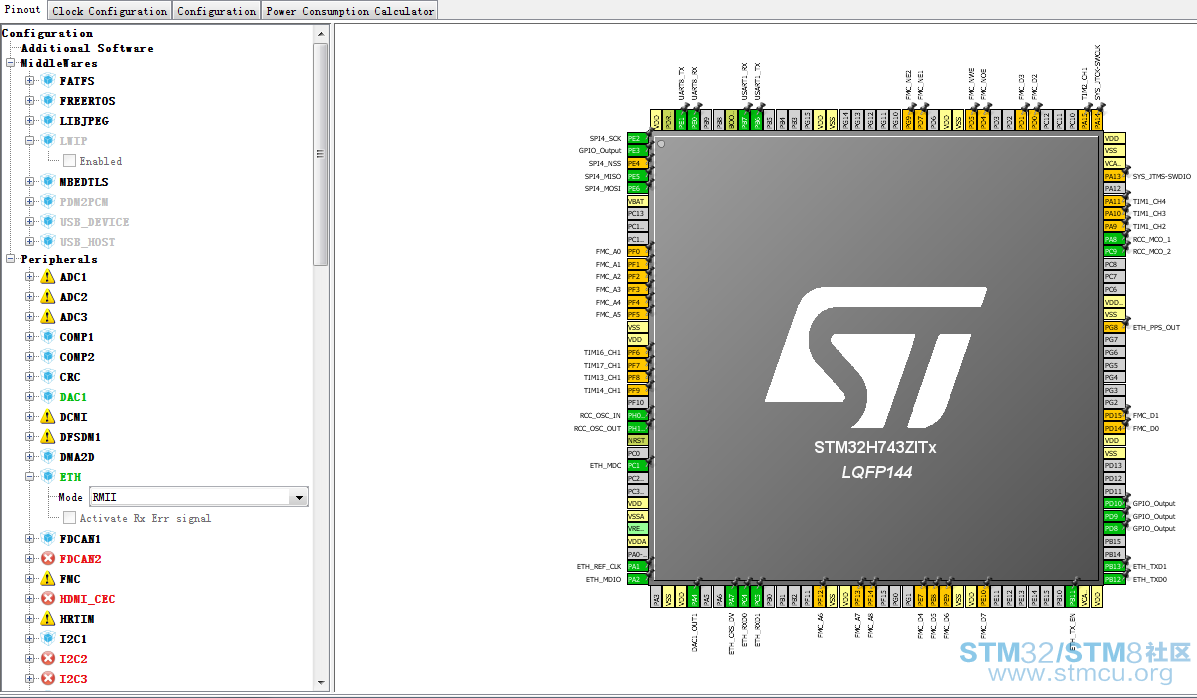Select the USB_HOST tree item
The width and height of the screenshot is (1197, 698).
(x=87, y=241)
